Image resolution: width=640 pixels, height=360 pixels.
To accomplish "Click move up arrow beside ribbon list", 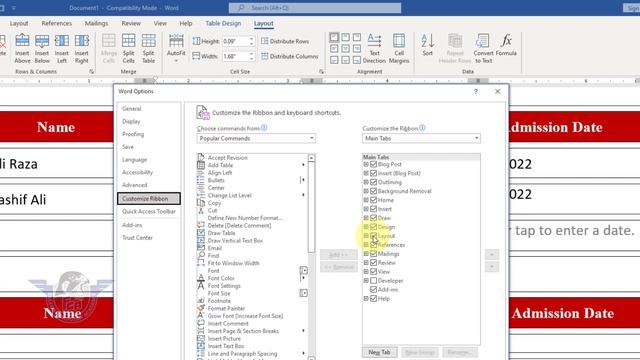I will click(492, 255).
